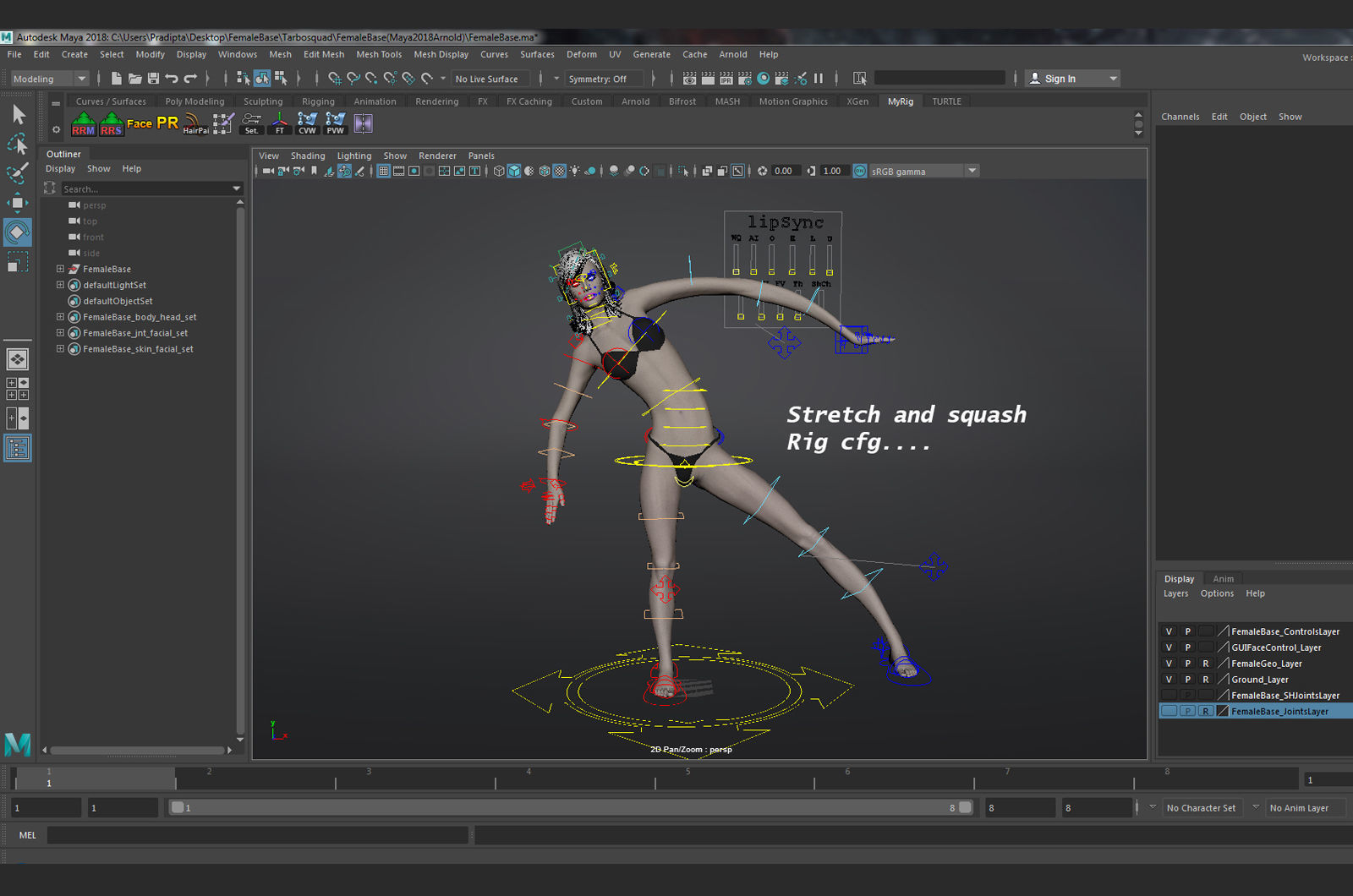Image resolution: width=1353 pixels, height=896 pixels.
Task: Toggle visibility V of Ground_Layer
Action: pyautogui.click(x=1169, y=680)
